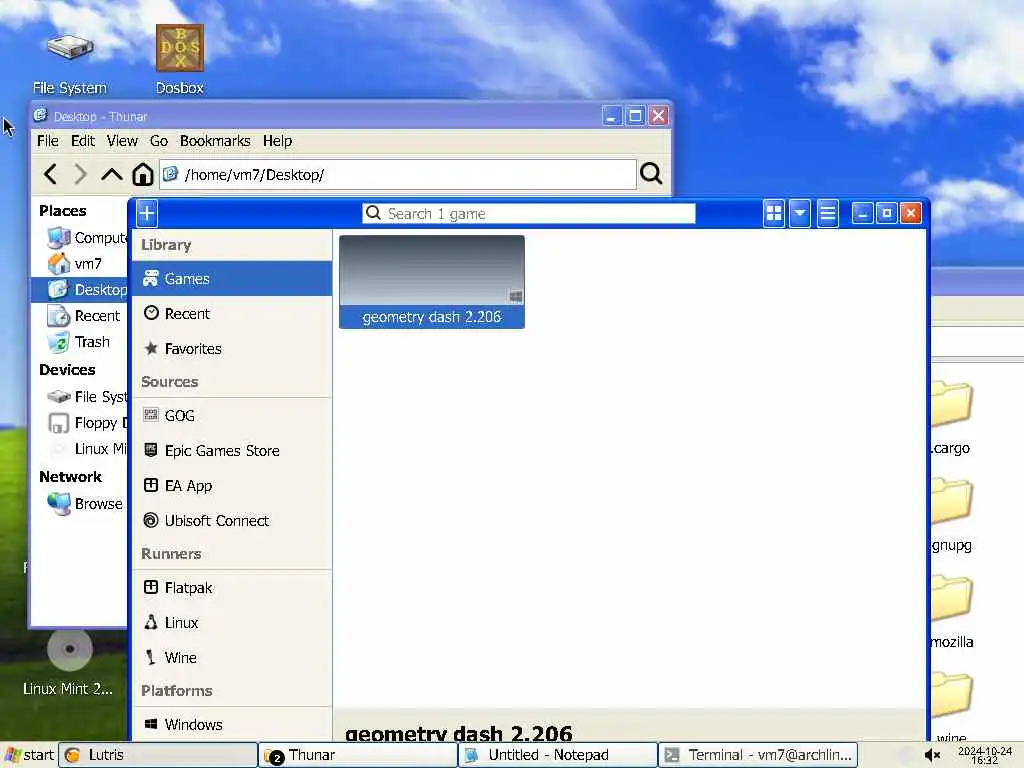Select Trash in Thunar Places
The height and width of the screenshot is (768, 1024).
78,342
